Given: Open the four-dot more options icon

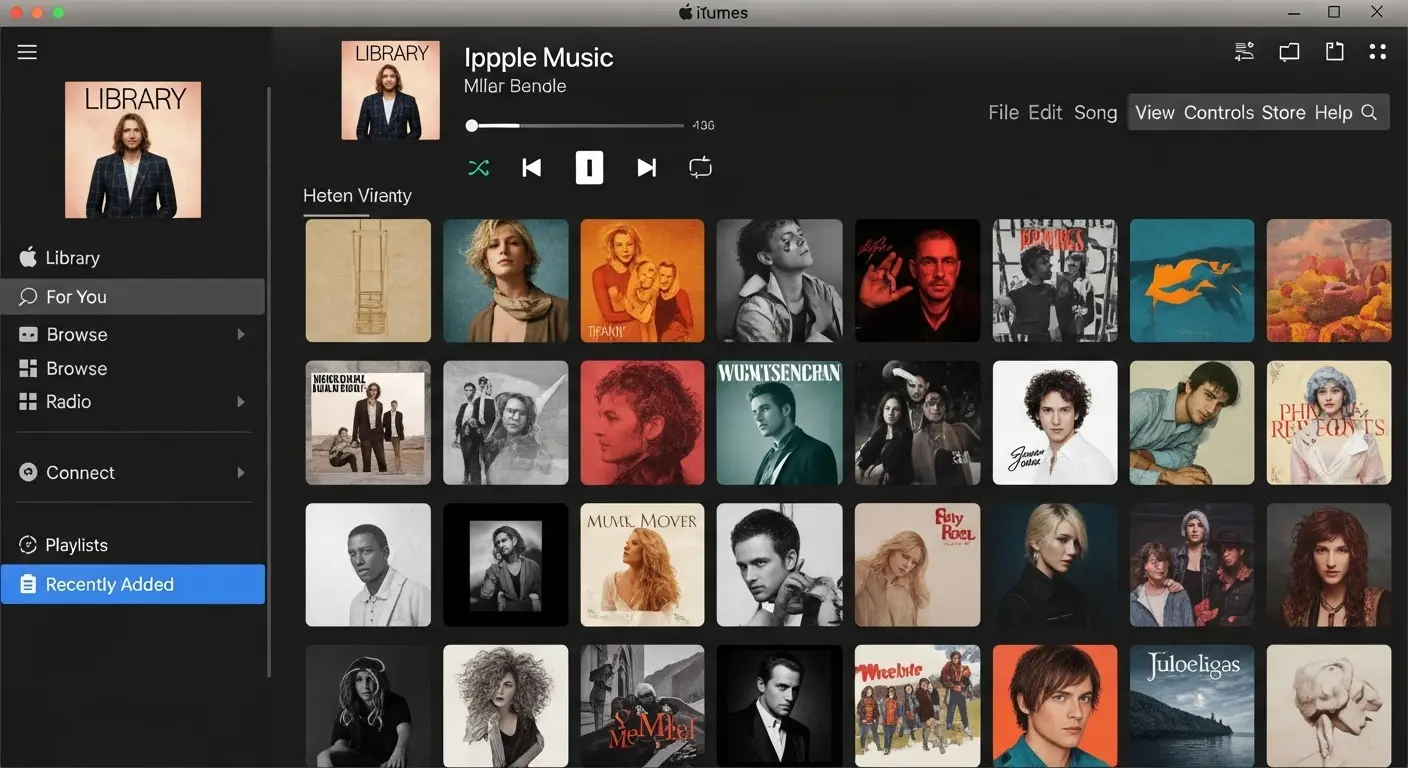Looking at the screenshot, I should pos(1378,52).
